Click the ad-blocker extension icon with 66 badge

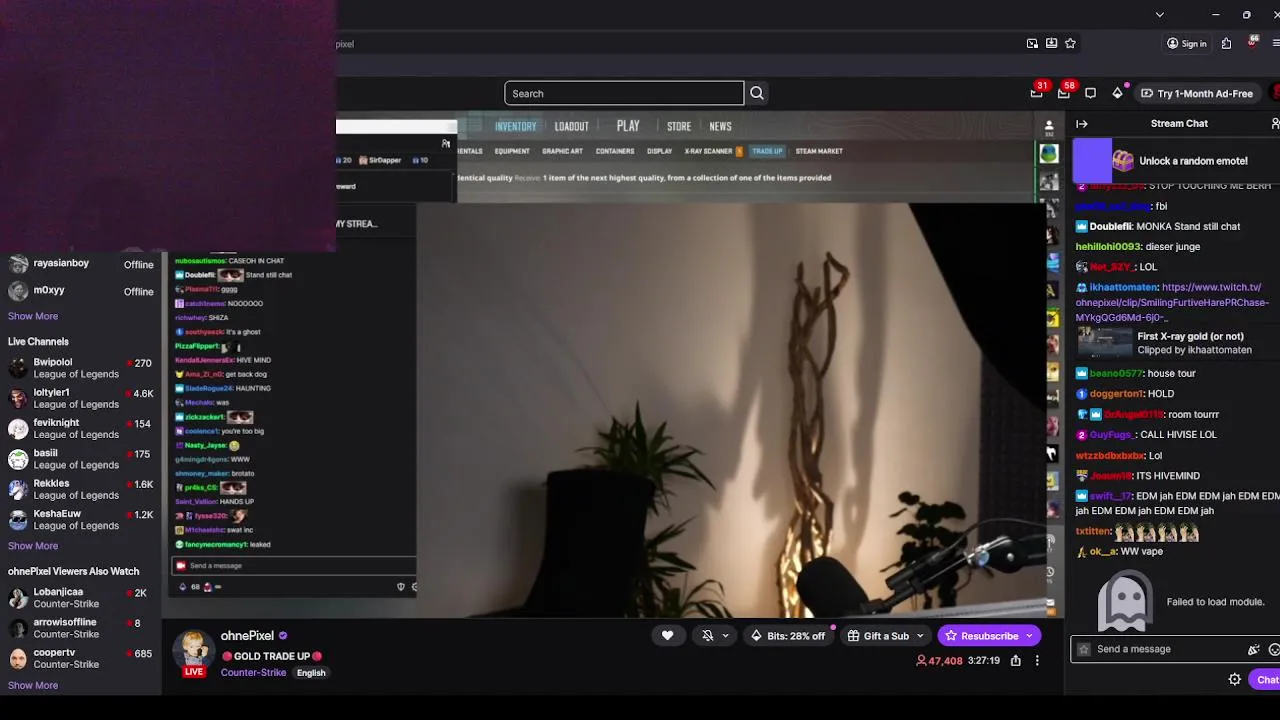1252,43
